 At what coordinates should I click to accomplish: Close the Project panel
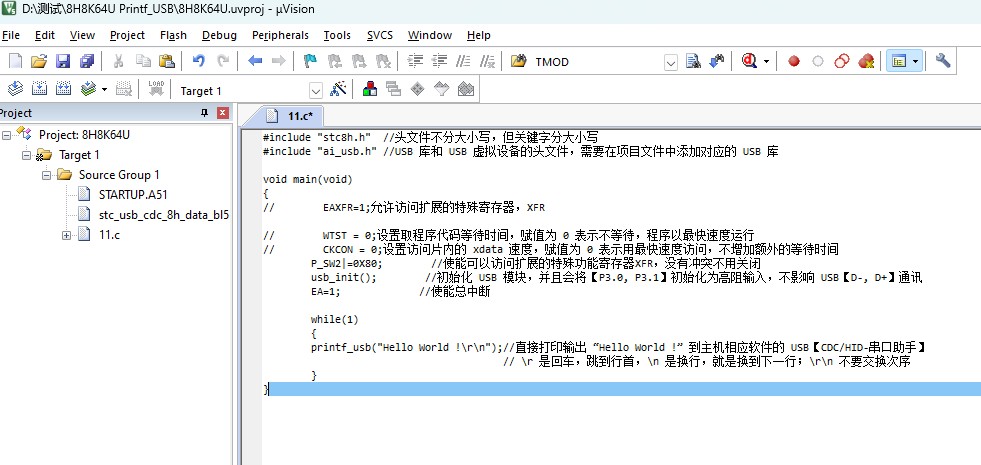click(x=223, y=113)
